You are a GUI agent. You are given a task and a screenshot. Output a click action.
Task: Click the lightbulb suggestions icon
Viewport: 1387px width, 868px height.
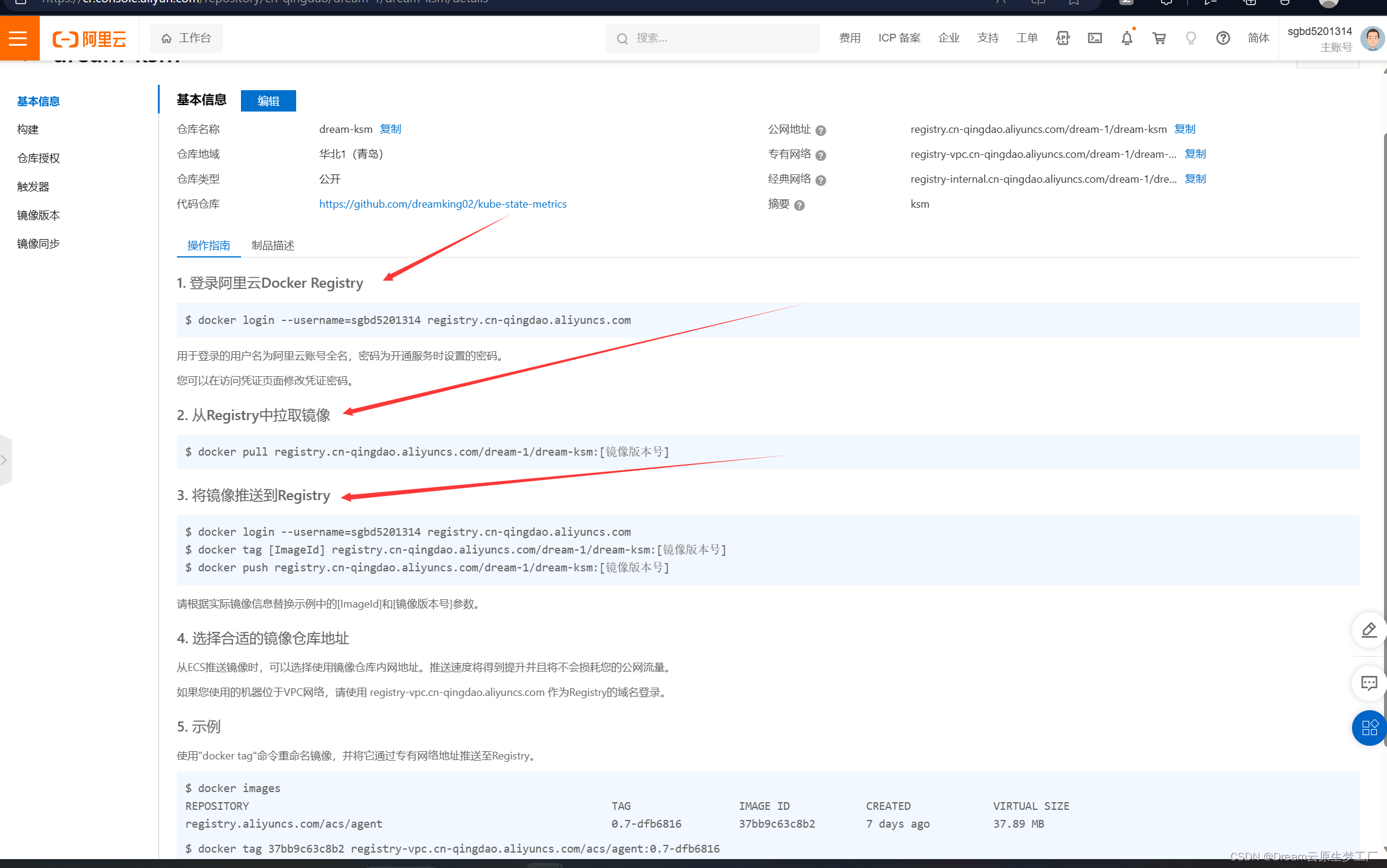[1191, 39]
